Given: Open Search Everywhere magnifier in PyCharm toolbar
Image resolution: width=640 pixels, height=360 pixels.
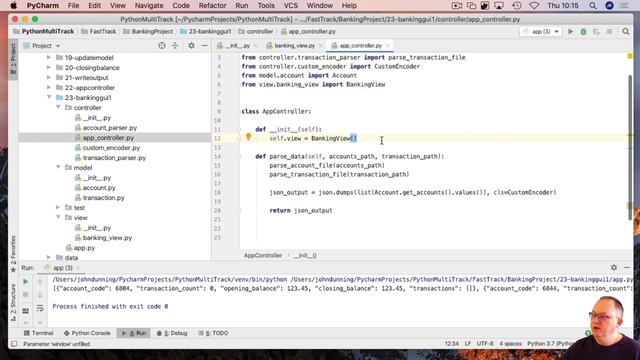Looking at the screenshot, I should pos(626,31).
